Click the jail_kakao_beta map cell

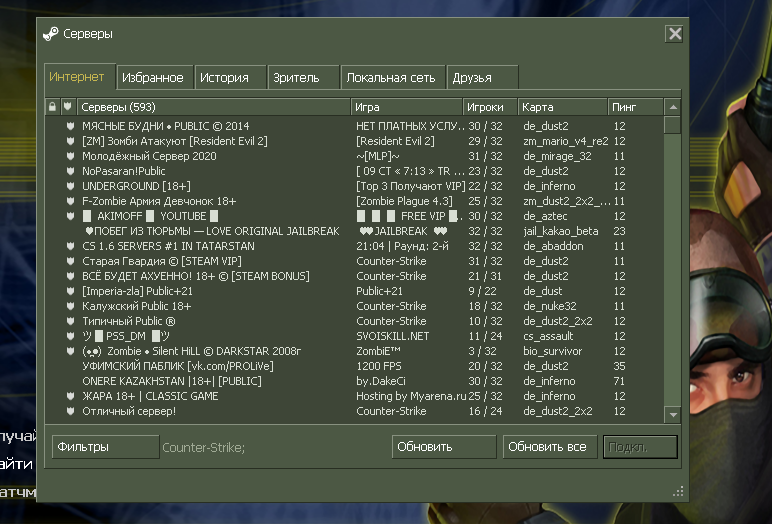click(561, 231)
